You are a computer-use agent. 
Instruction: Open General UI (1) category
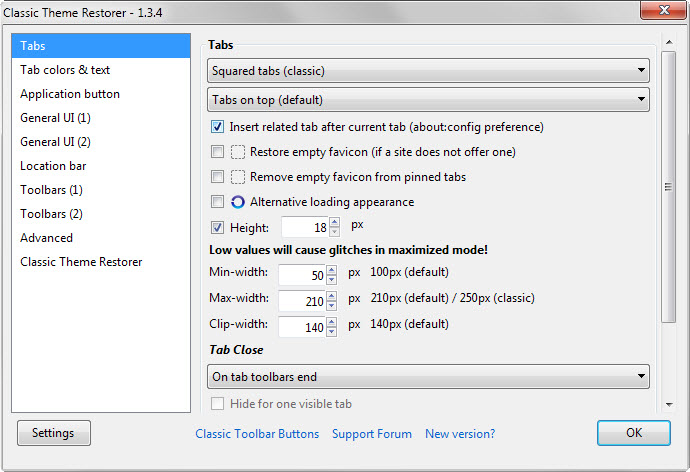[101, 118]
